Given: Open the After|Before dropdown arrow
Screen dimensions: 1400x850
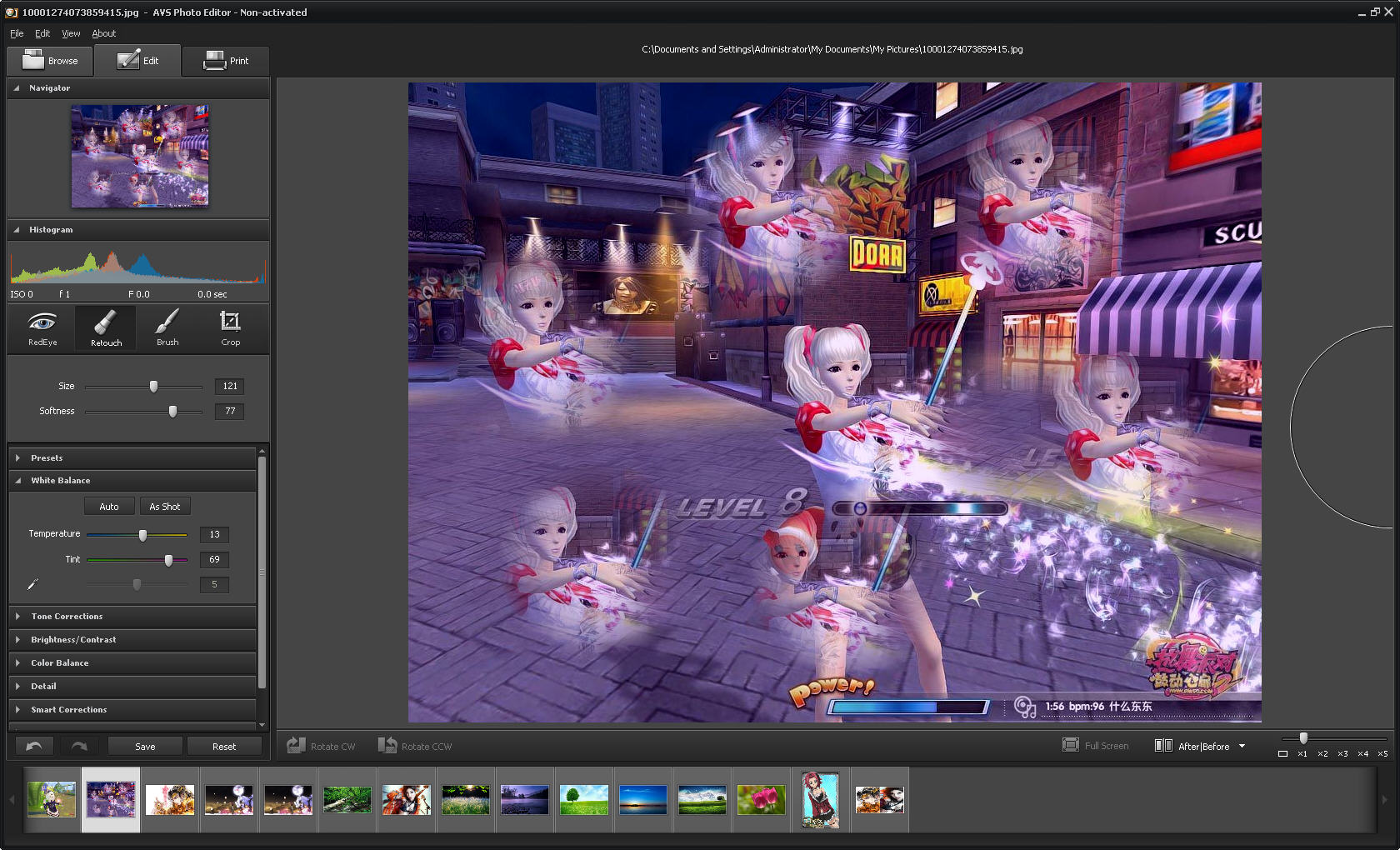Looking at the screenshot, I should click(1242, 746).
